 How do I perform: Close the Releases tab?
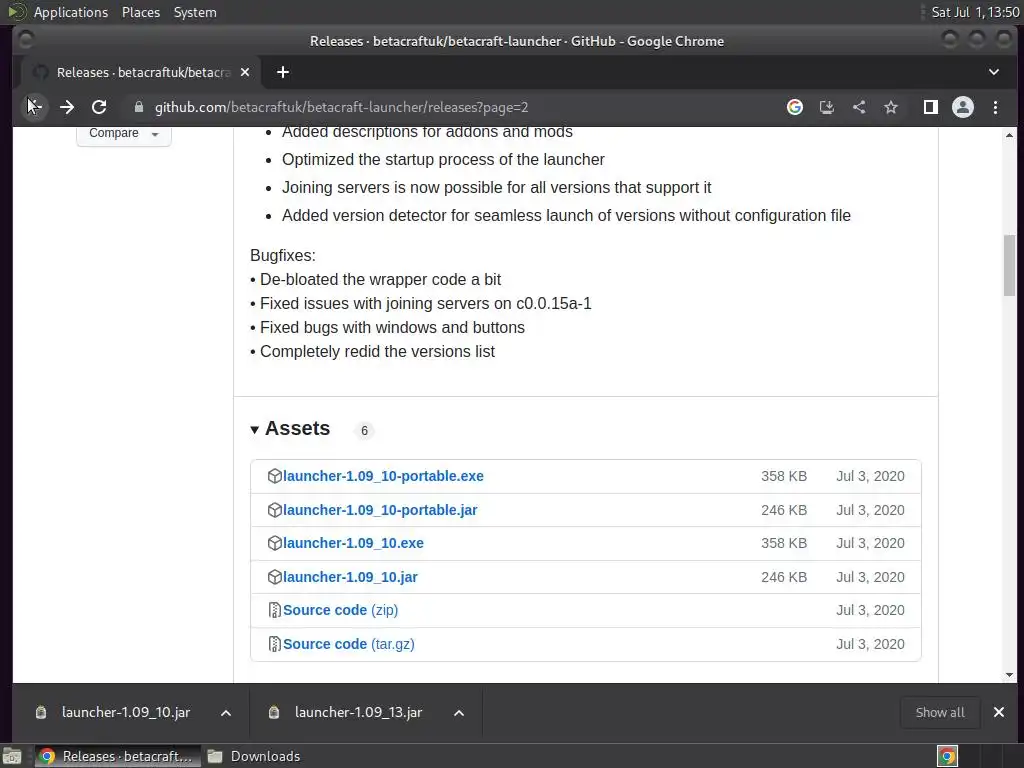tap(245, 72)
